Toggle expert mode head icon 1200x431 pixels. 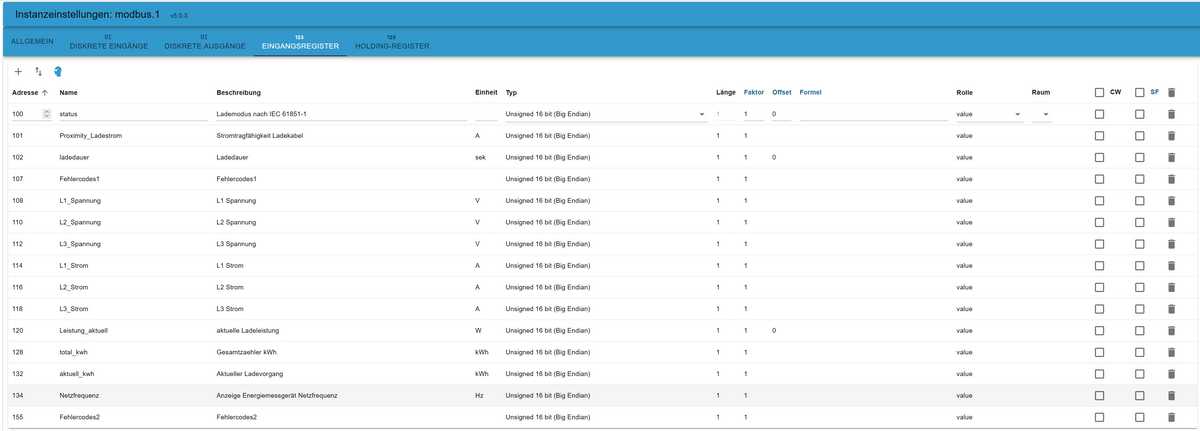[x=58, y=72]
